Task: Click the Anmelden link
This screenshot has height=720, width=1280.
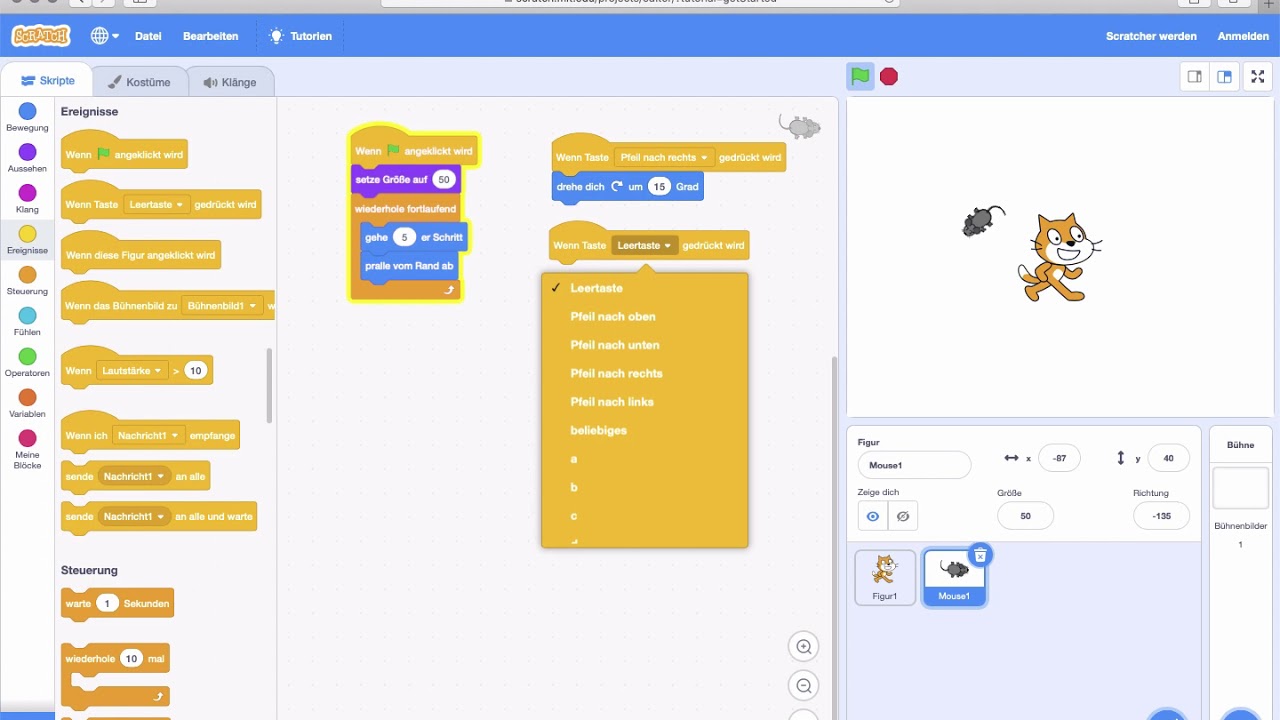Action: [x=1243, y=36]
